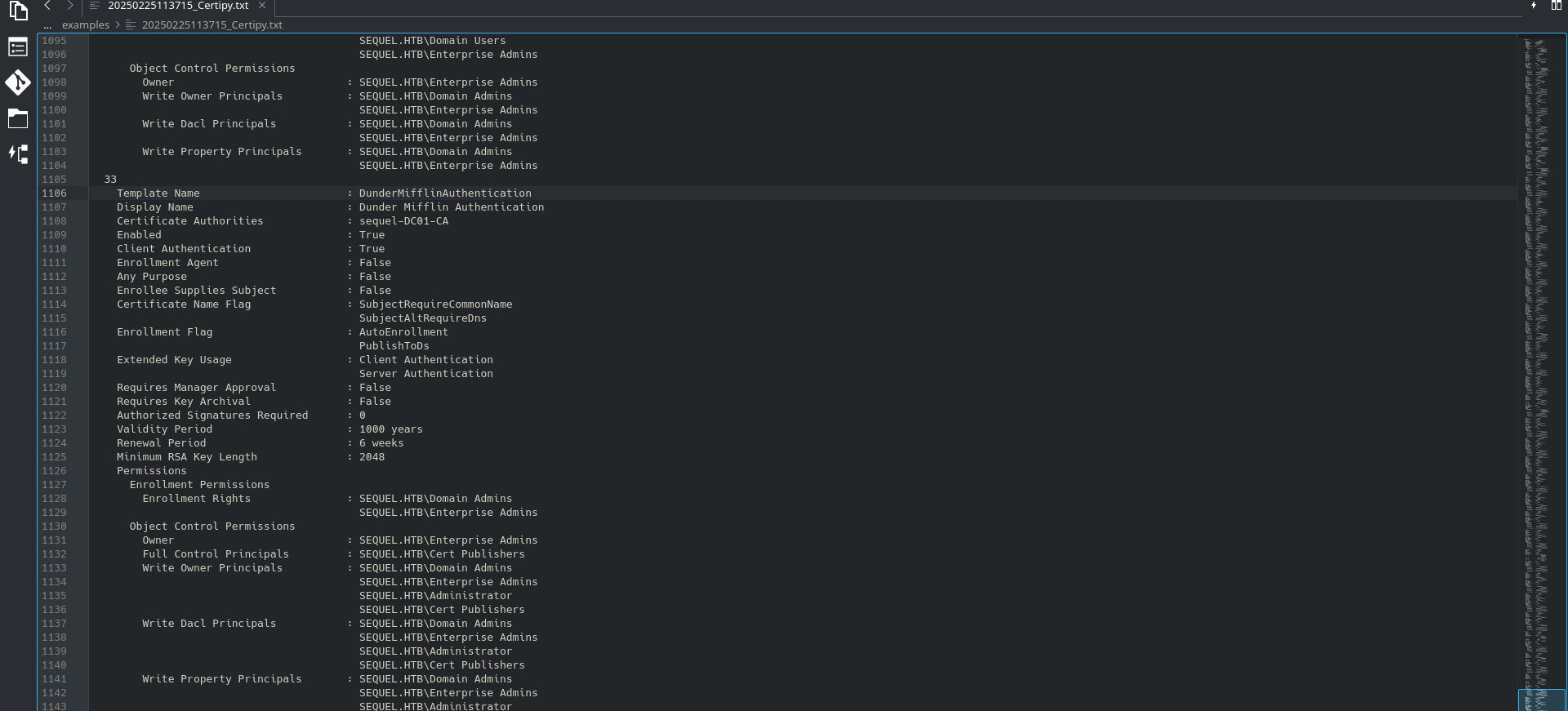
Task: Click the highlighted minimap viewport slider
Action: 1541,700
